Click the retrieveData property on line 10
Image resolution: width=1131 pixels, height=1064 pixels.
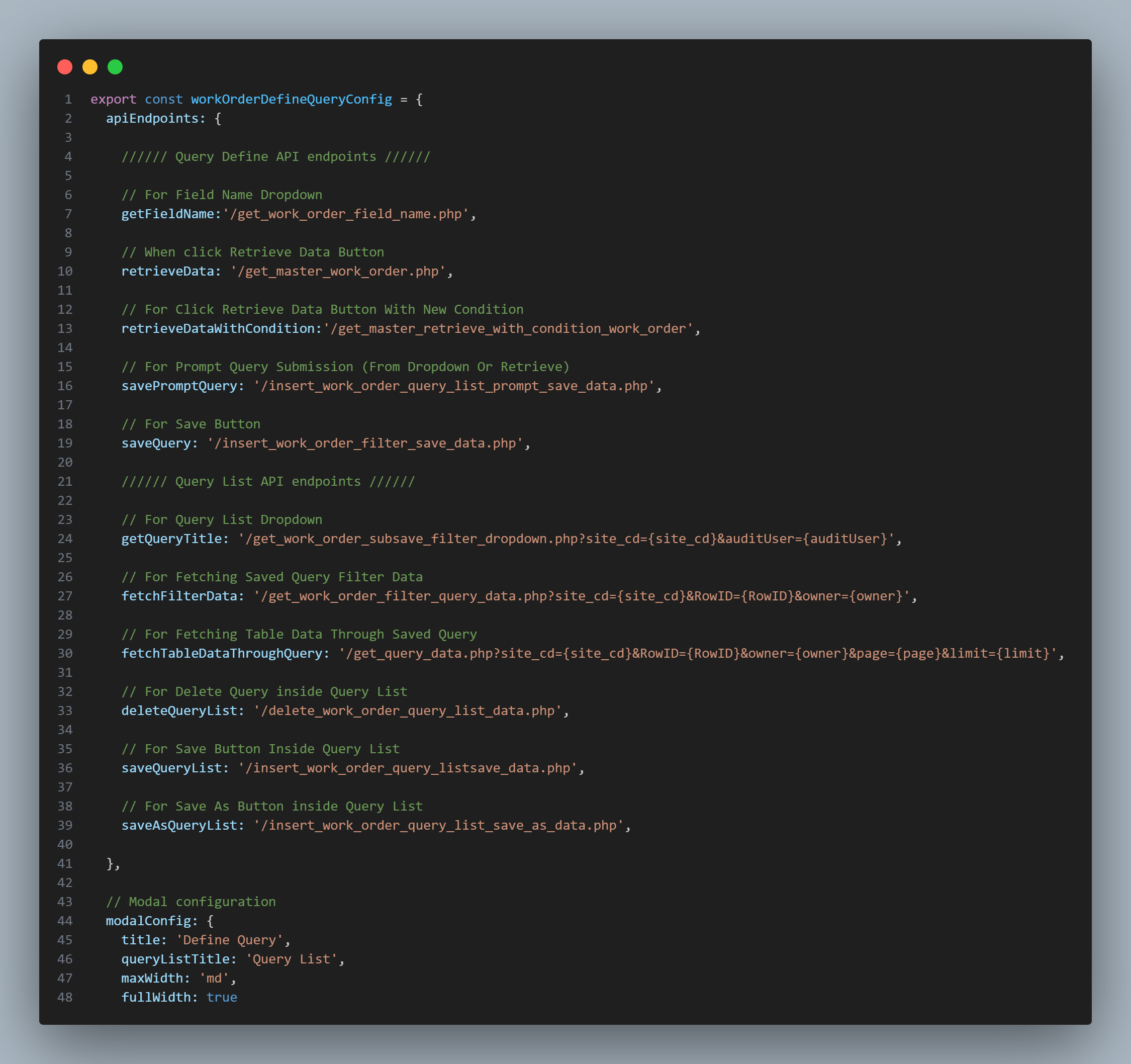tap(167, 272)
